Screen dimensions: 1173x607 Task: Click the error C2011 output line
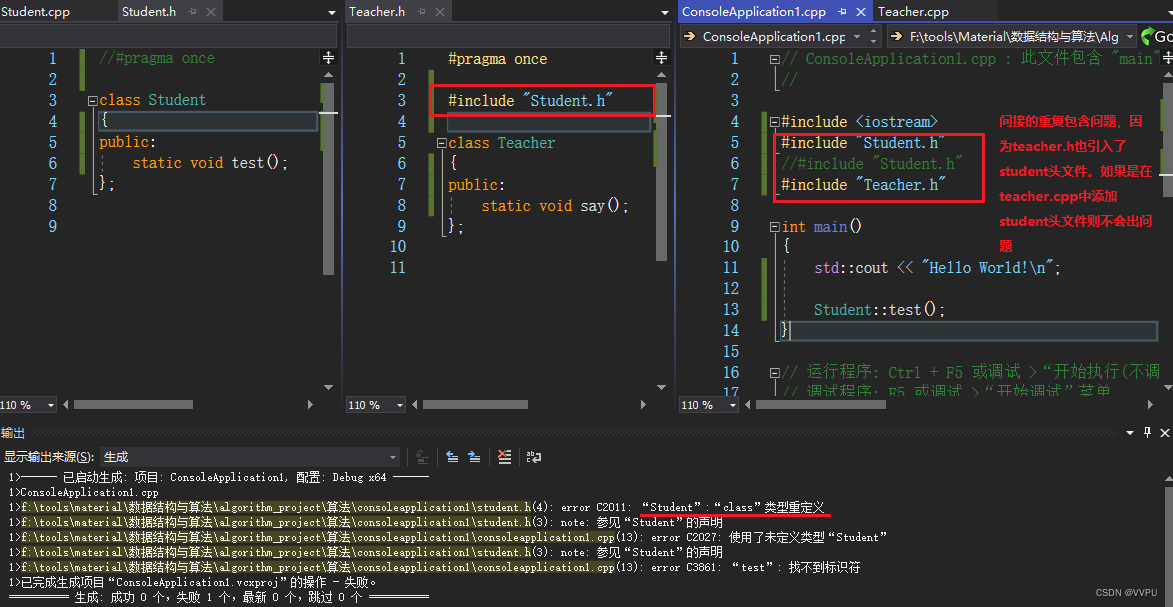[x=417, y=507]
